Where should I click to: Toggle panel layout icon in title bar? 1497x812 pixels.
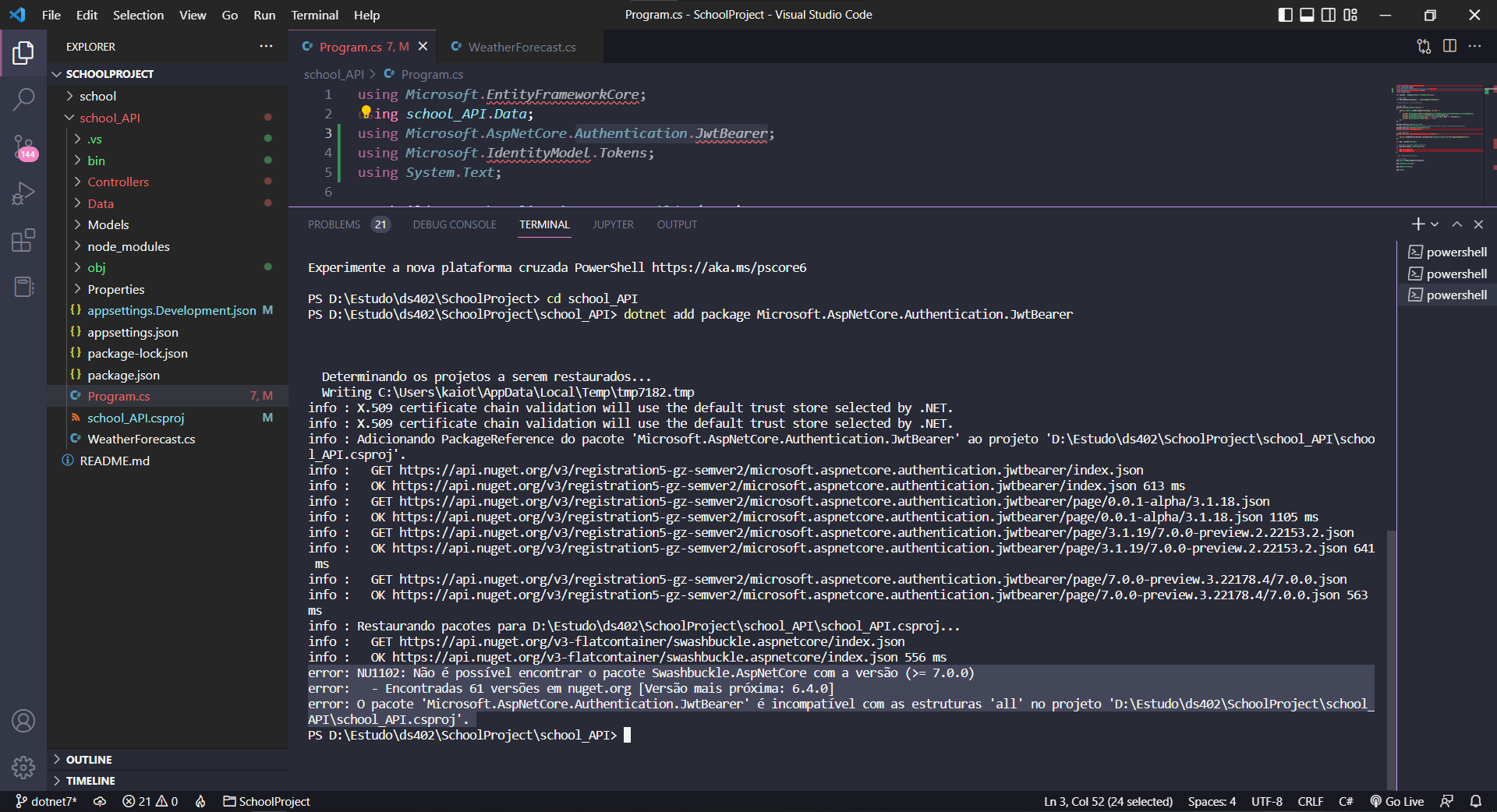1307,15
